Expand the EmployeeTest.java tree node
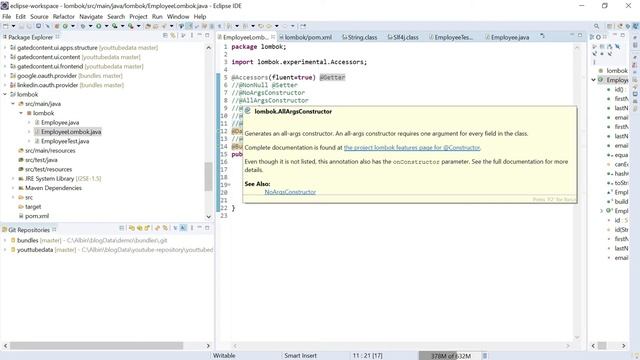 click(x=29, y=141)
